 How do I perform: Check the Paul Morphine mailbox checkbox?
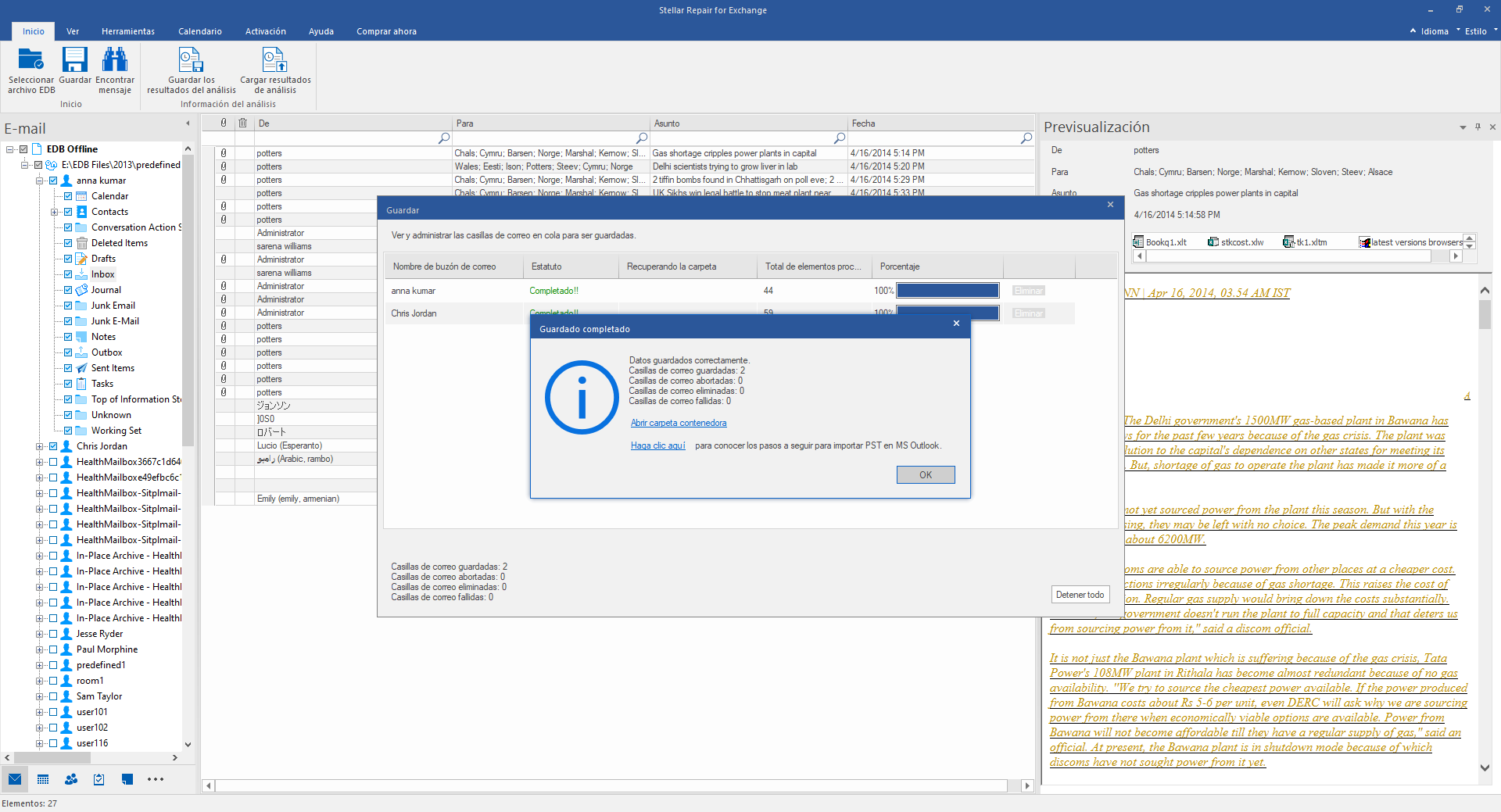(53, 649)
